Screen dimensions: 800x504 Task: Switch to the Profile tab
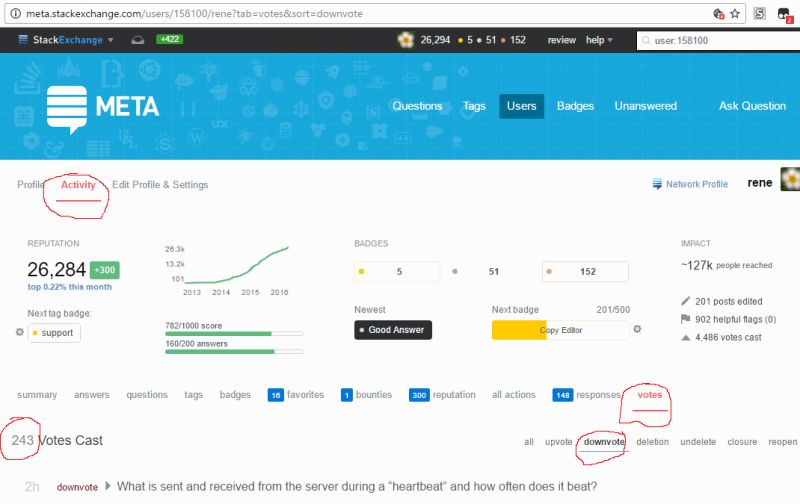point(30,185)
